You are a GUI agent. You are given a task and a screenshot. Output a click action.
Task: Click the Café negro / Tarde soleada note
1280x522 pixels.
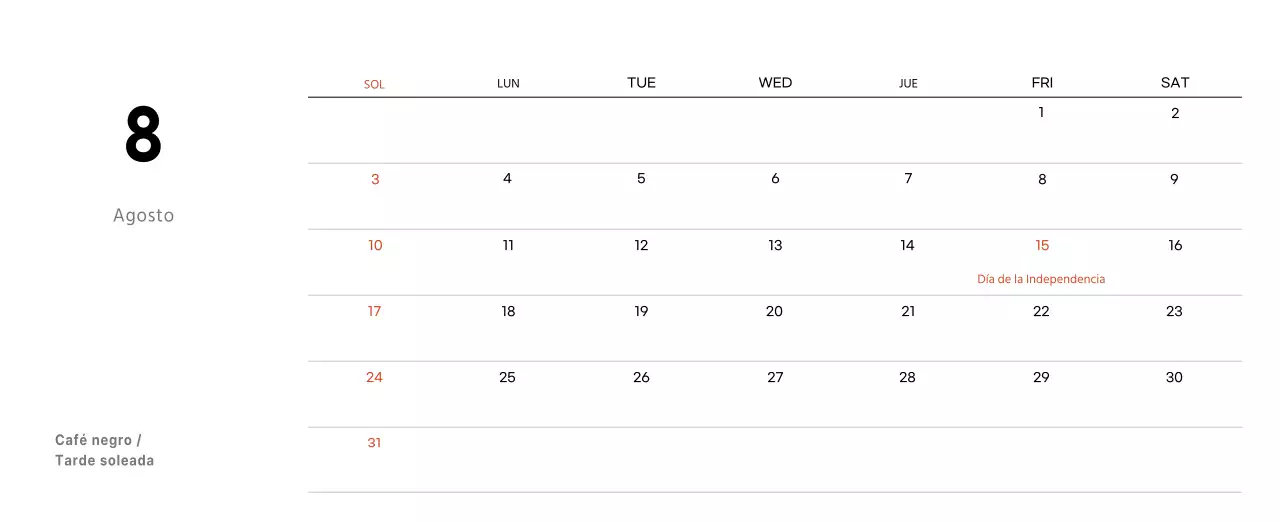[x=104, y=450]
